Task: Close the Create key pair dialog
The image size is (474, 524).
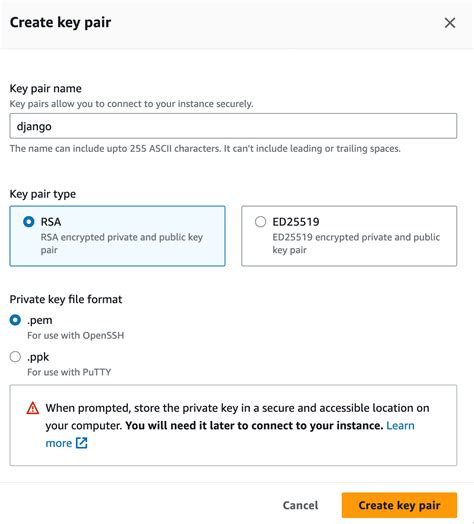Action: pyautogui.click(x=450, y=23)
